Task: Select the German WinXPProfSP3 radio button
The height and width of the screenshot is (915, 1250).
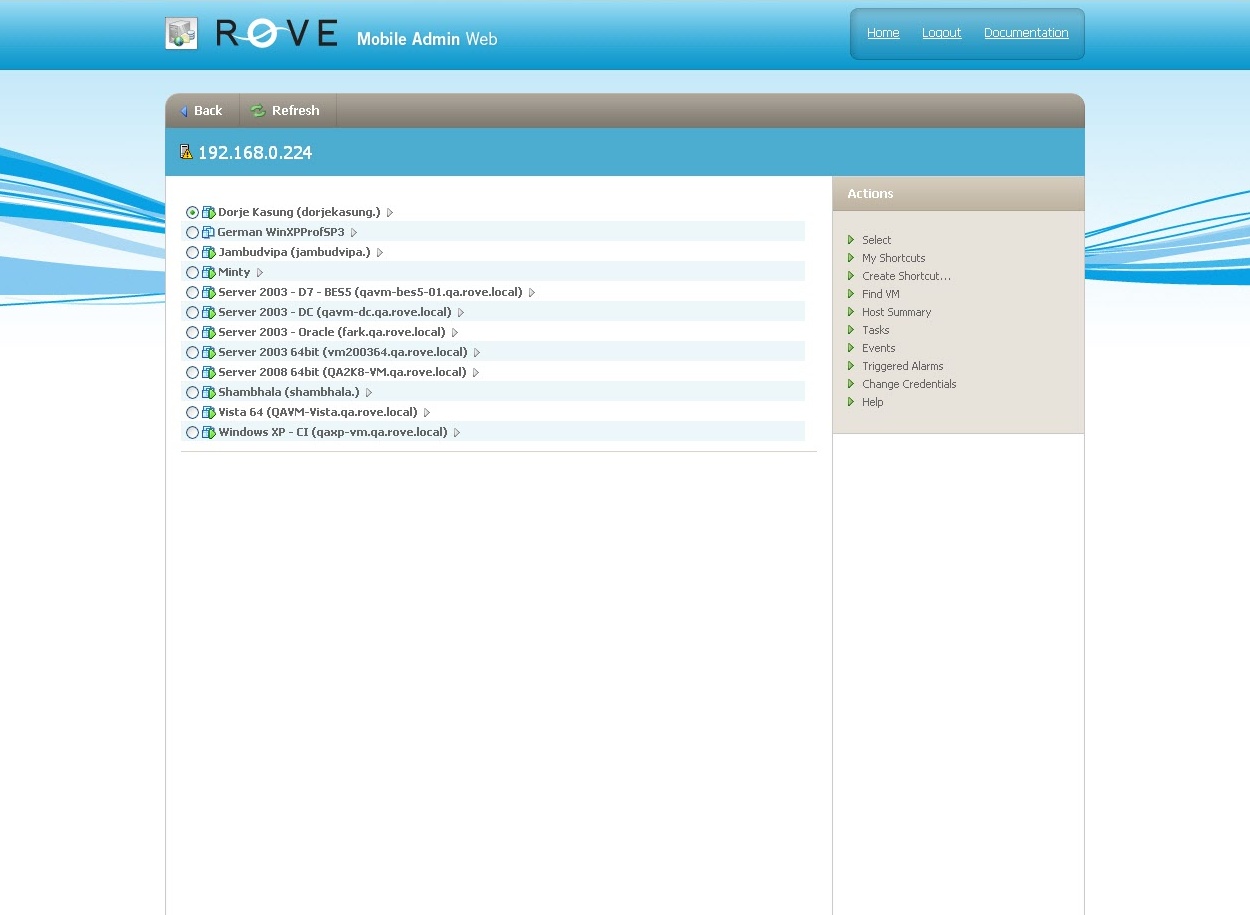Action: [x=192, y=232]
